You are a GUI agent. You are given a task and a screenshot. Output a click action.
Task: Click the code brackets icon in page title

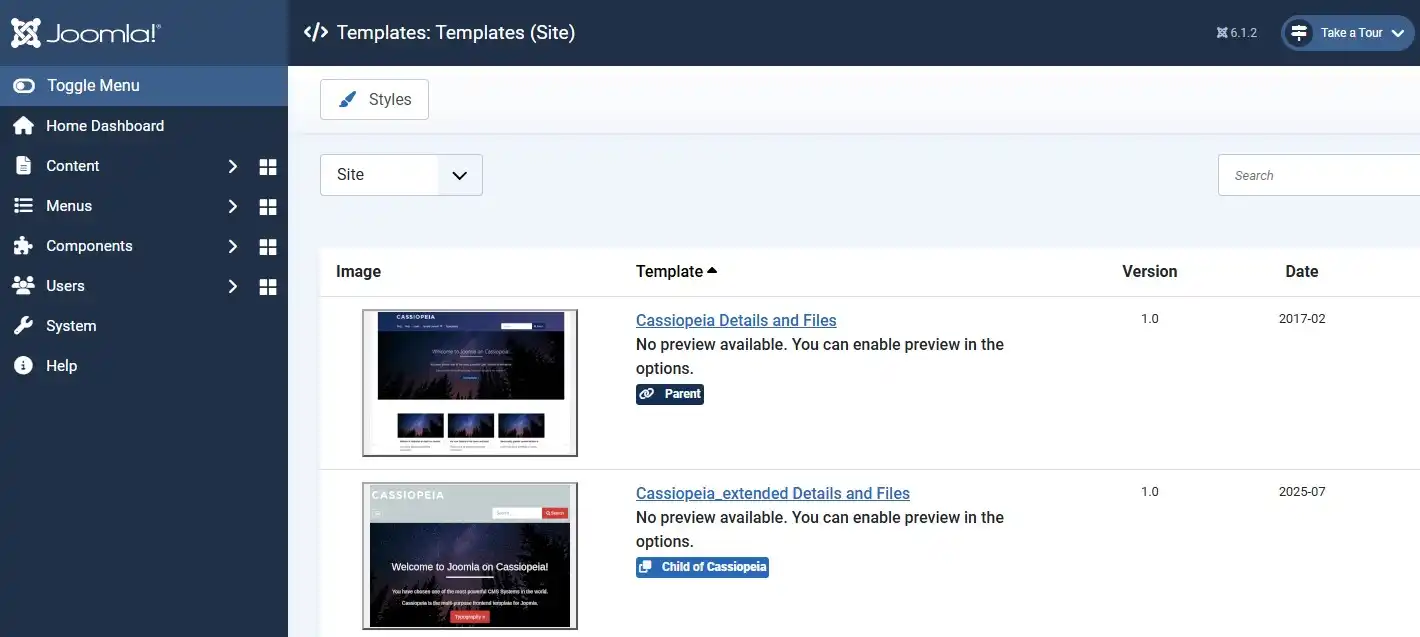click(x=316, y=32)
